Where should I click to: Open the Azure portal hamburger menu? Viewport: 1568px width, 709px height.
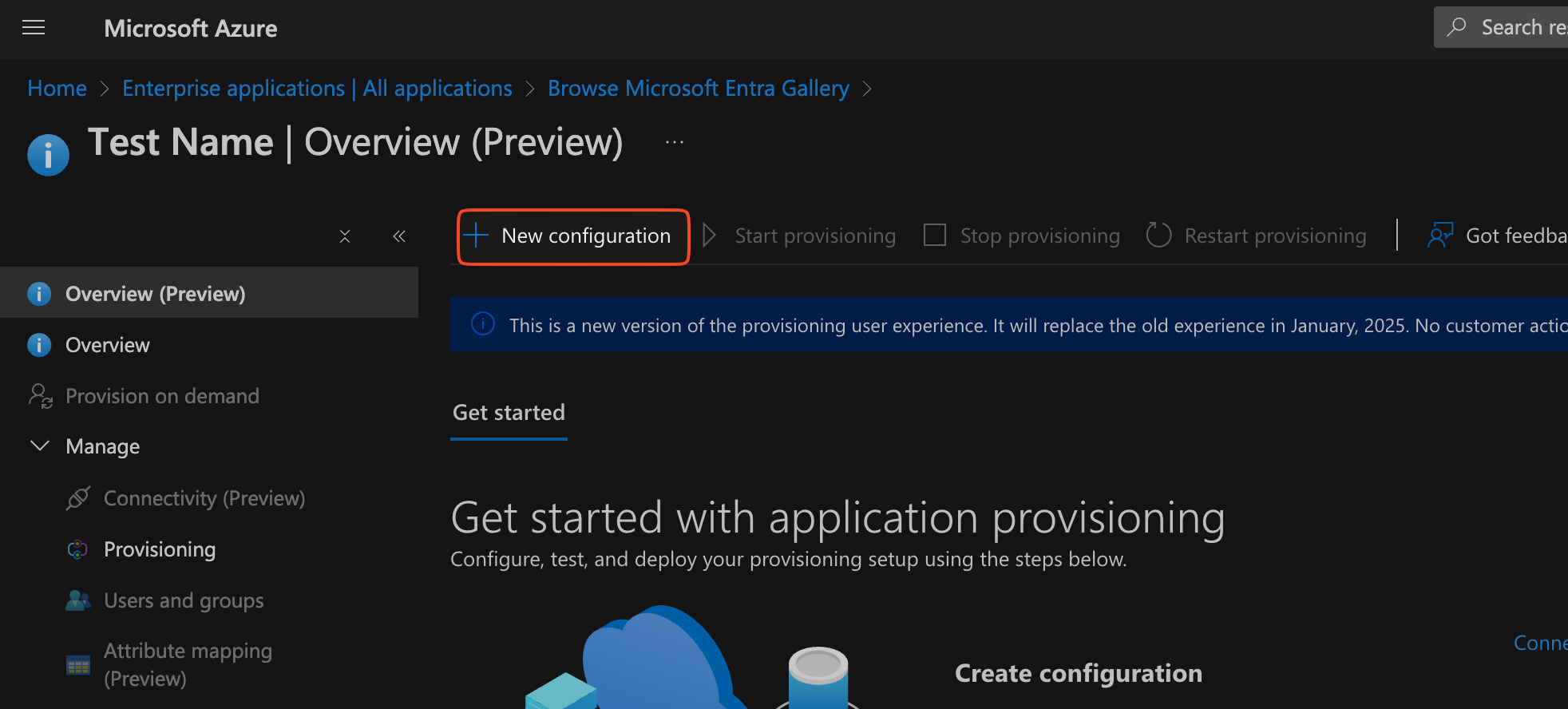[x=34, y=28]
